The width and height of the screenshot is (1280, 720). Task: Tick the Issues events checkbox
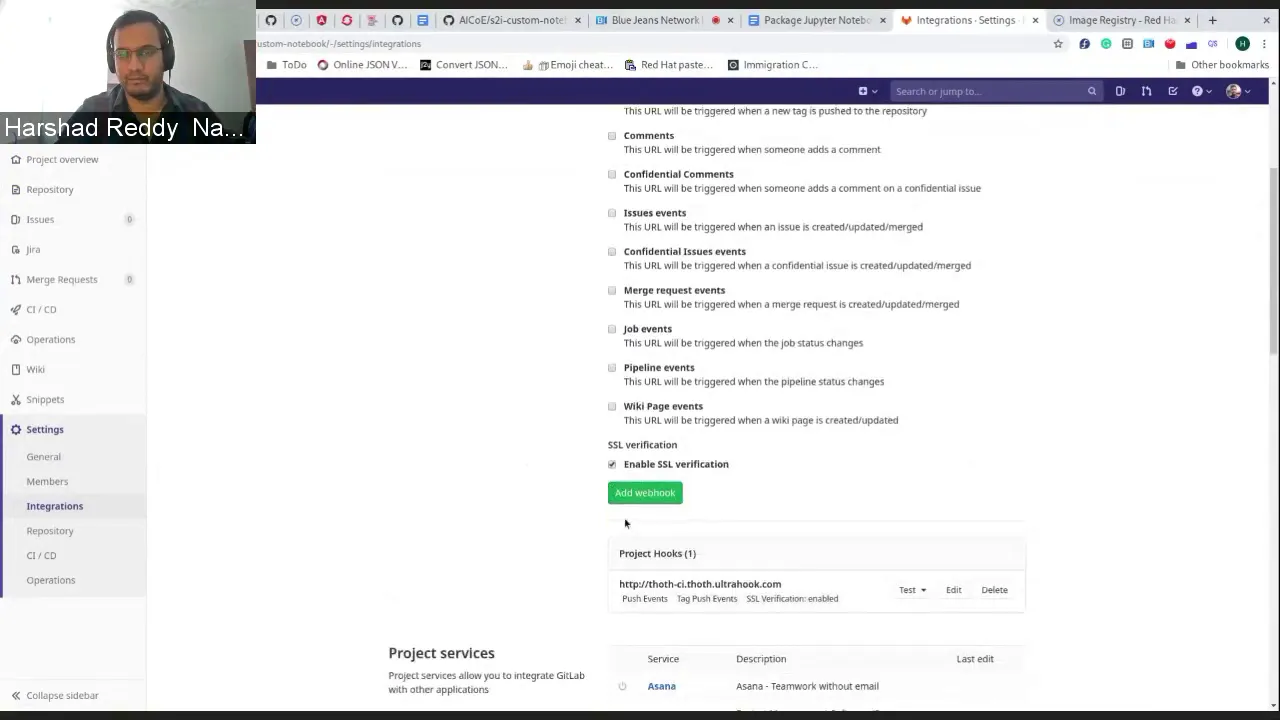612,213
